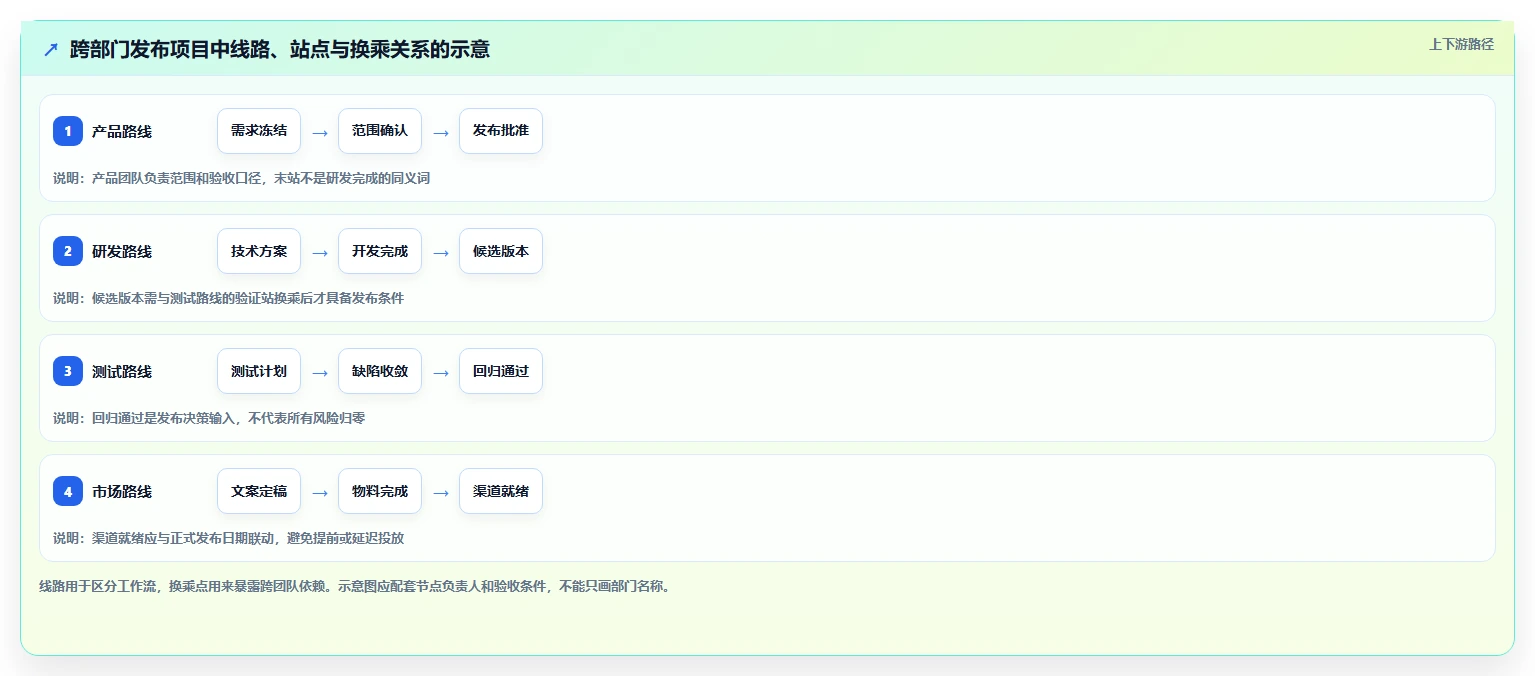Screen dimensions: 1535x676
Task: Select the 候选版本 station
Action: (x=501, y=251)
